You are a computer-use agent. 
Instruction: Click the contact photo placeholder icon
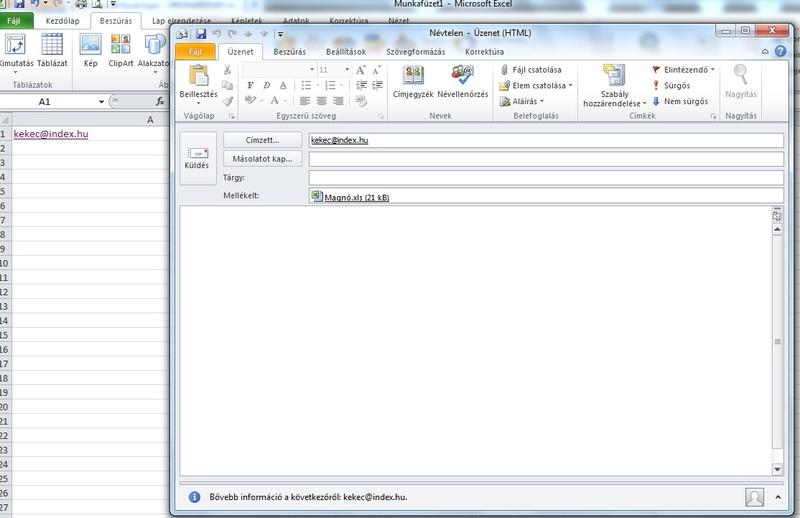point(755,497)
